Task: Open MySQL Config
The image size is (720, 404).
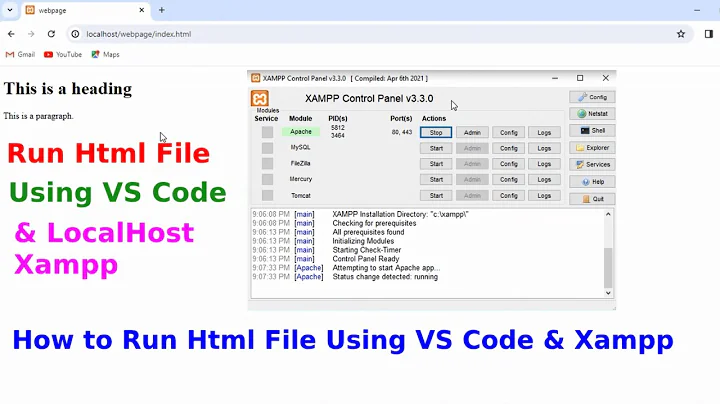Action: click(x=508, y=148)
